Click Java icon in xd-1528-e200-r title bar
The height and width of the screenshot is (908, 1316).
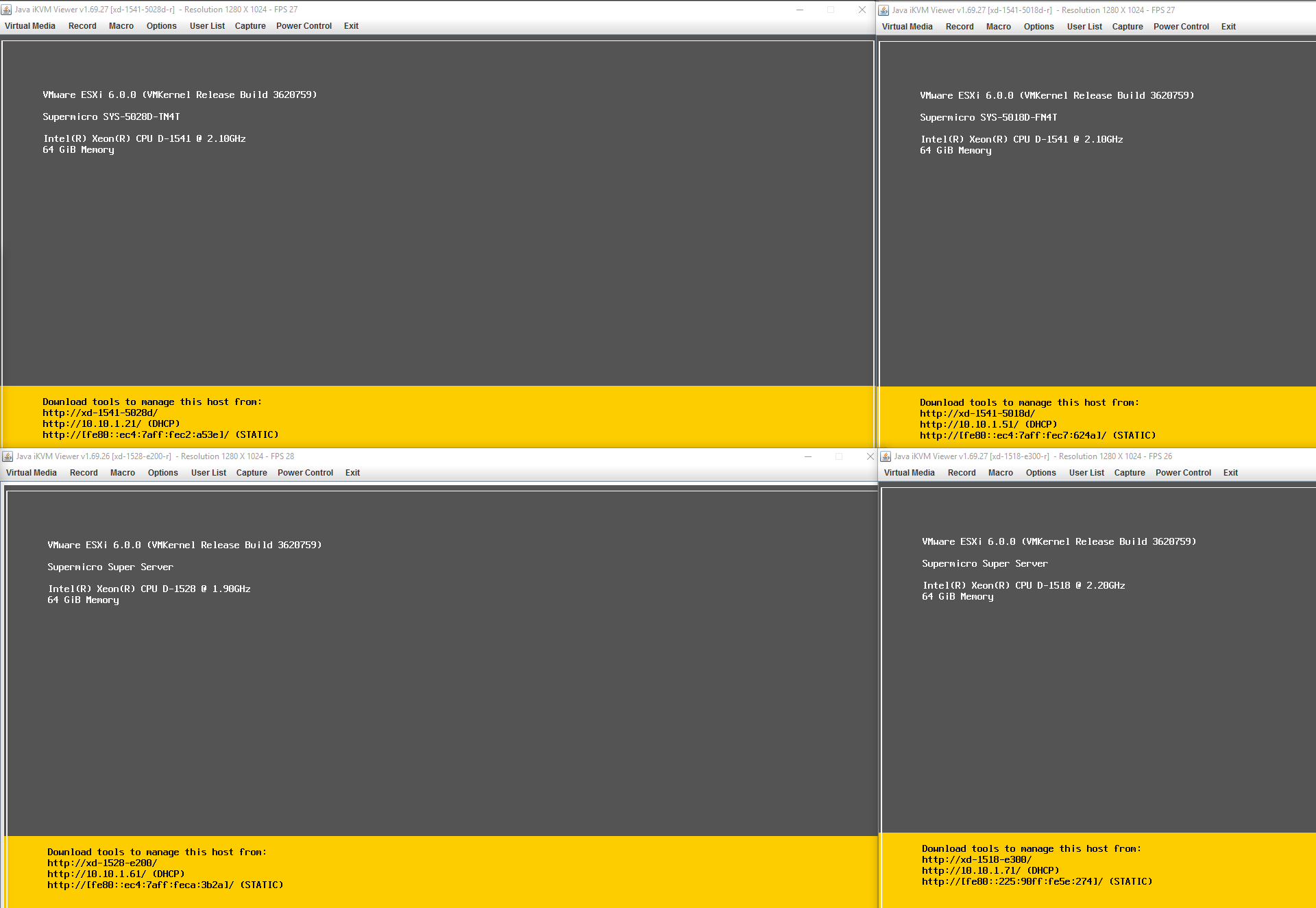[8, 456]
